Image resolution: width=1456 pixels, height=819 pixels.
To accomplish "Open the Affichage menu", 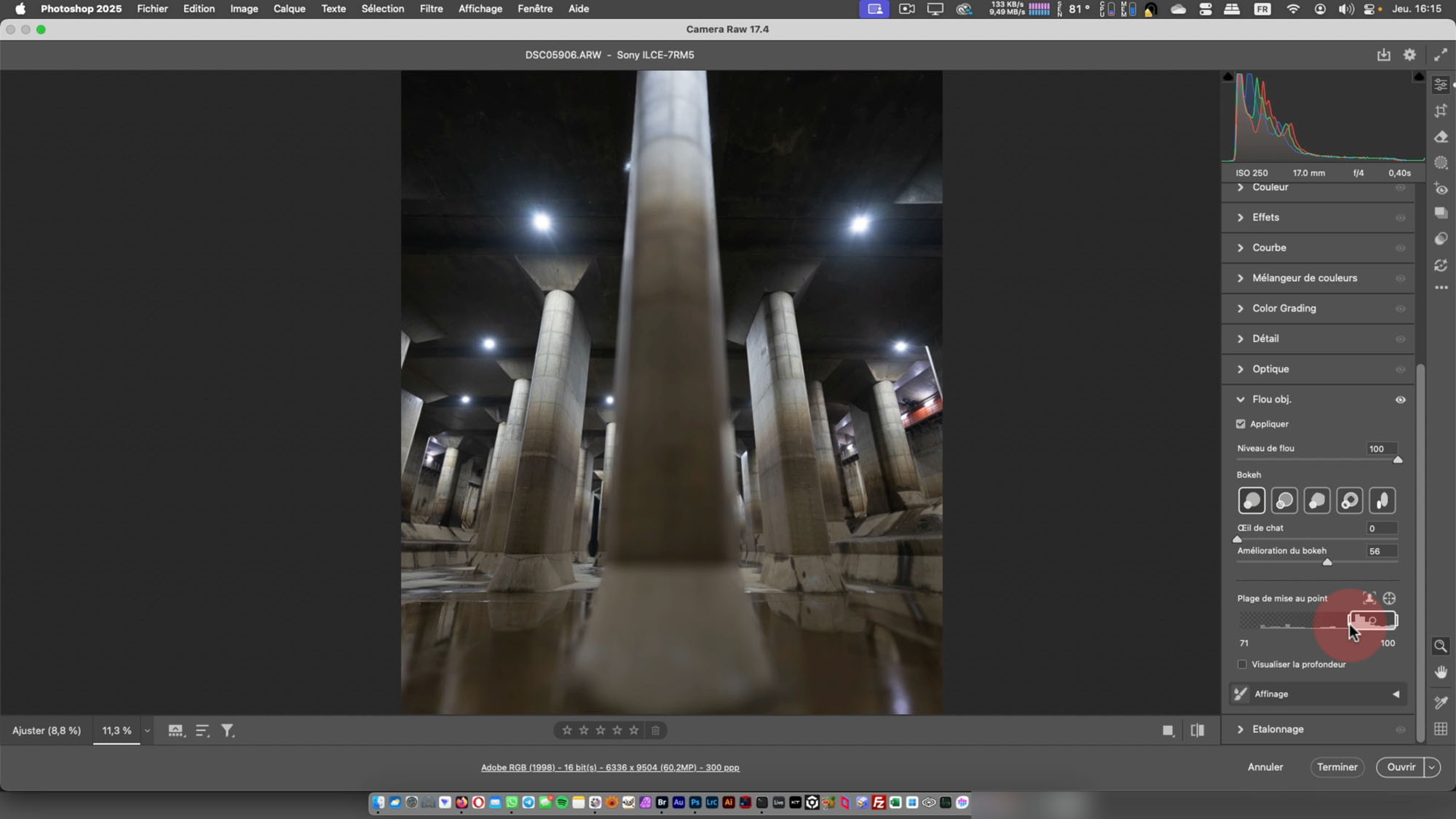I will tap(480, 9).
